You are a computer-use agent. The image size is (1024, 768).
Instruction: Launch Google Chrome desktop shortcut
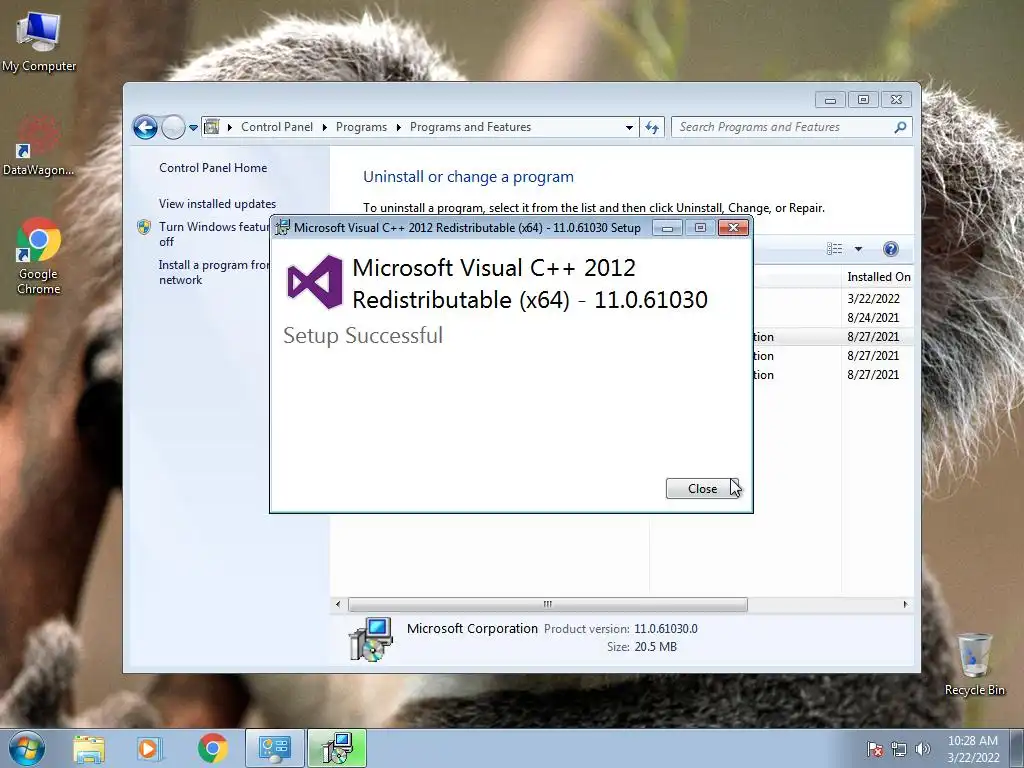tap(39, 256)
